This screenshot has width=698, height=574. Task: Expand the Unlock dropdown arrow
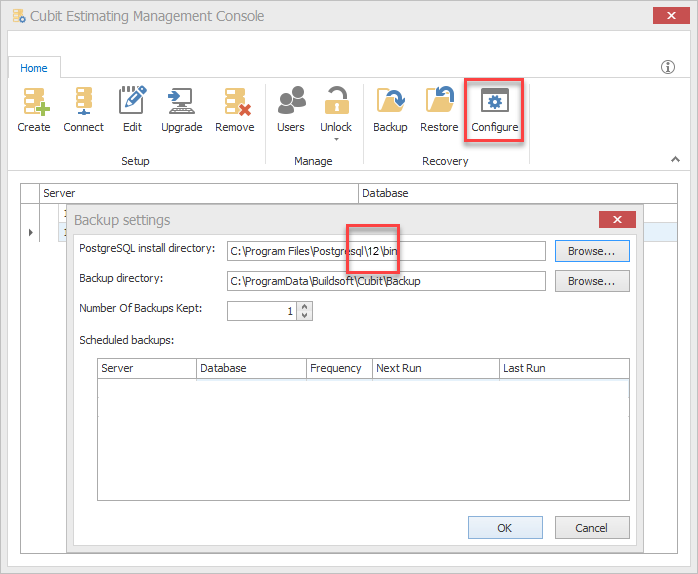tap(337, 139)
